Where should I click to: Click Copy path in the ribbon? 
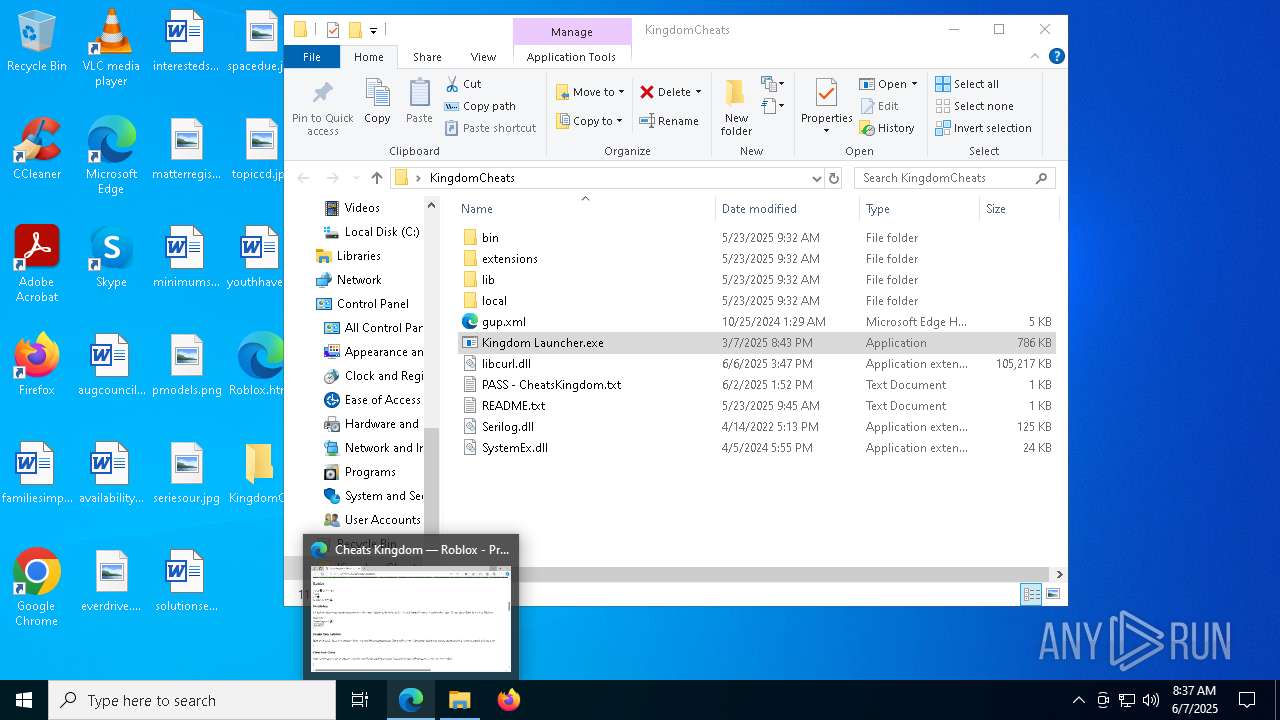(x=480, y=106)
